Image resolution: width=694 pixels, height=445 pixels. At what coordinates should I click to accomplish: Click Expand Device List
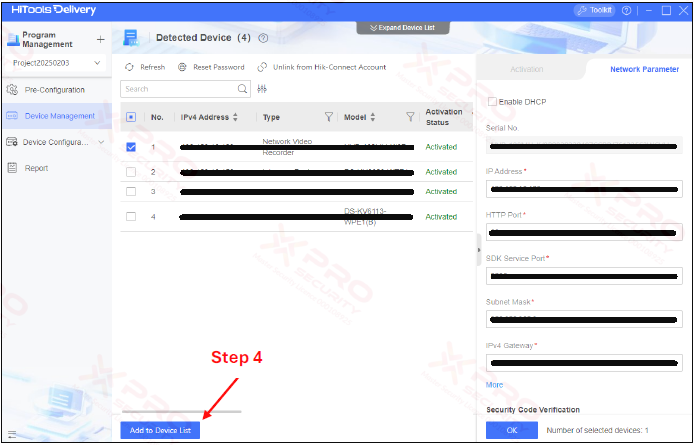coord(403,27)
